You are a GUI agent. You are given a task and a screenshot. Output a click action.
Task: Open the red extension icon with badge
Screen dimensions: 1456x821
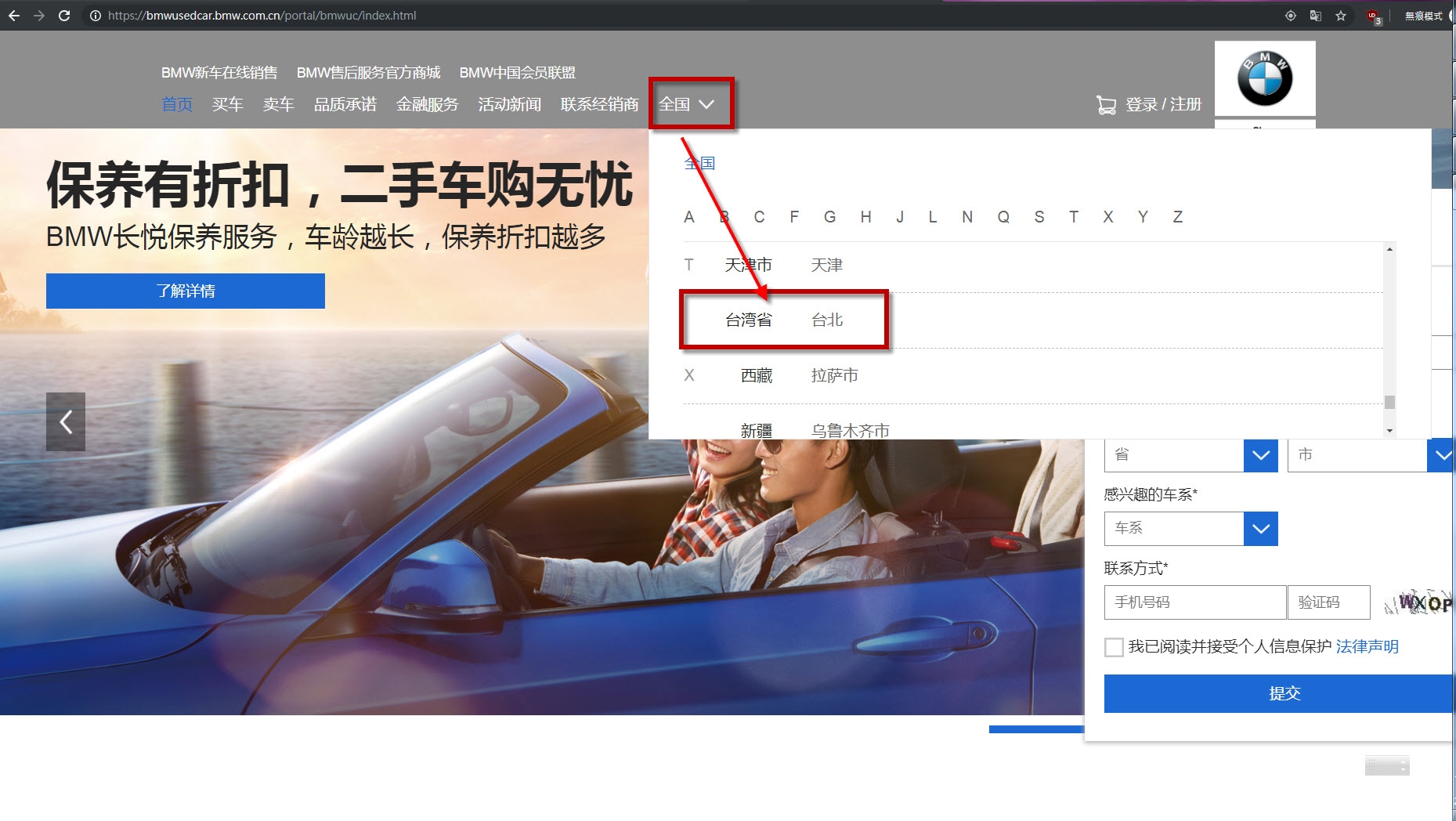(1374, 16)
